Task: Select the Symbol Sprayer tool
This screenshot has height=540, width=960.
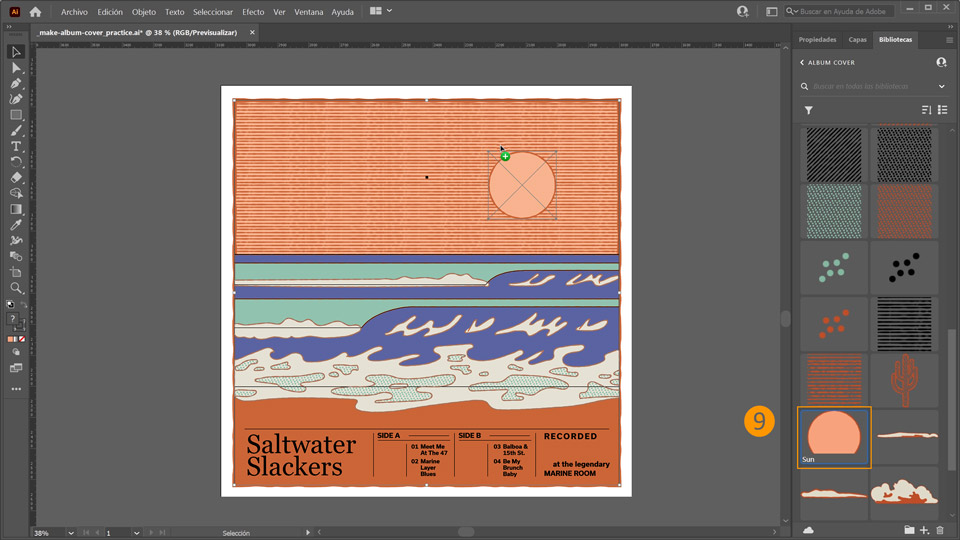Action: pyautogui.click(x=16, y=241)
